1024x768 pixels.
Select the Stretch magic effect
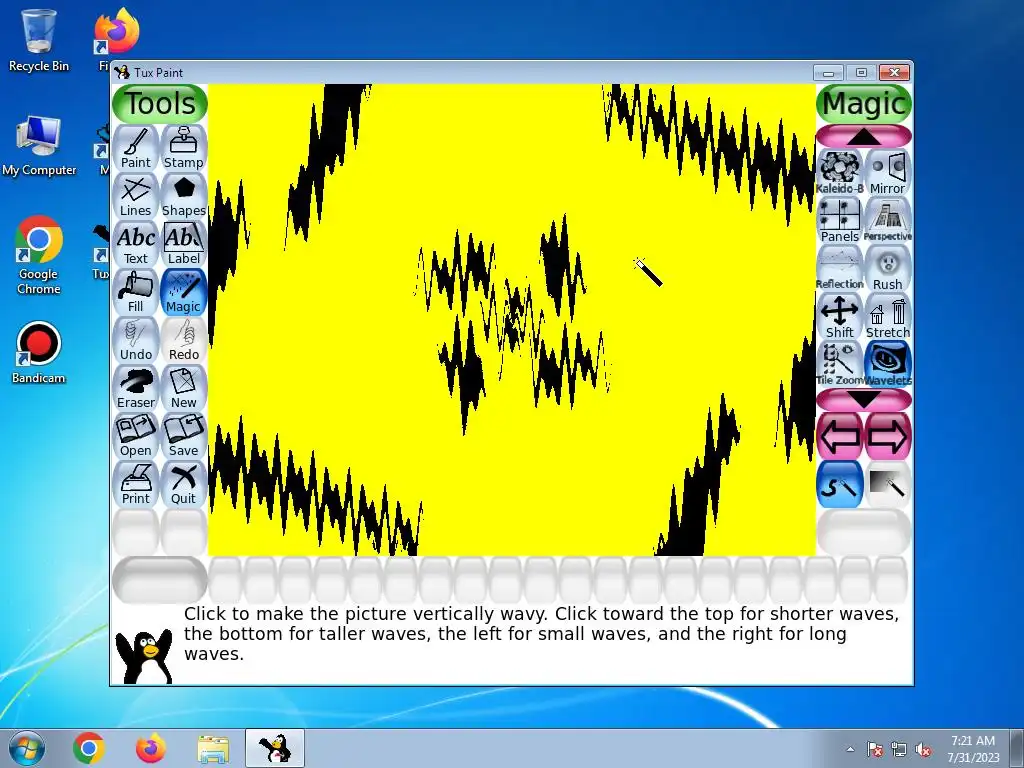[x=888, y=316]
